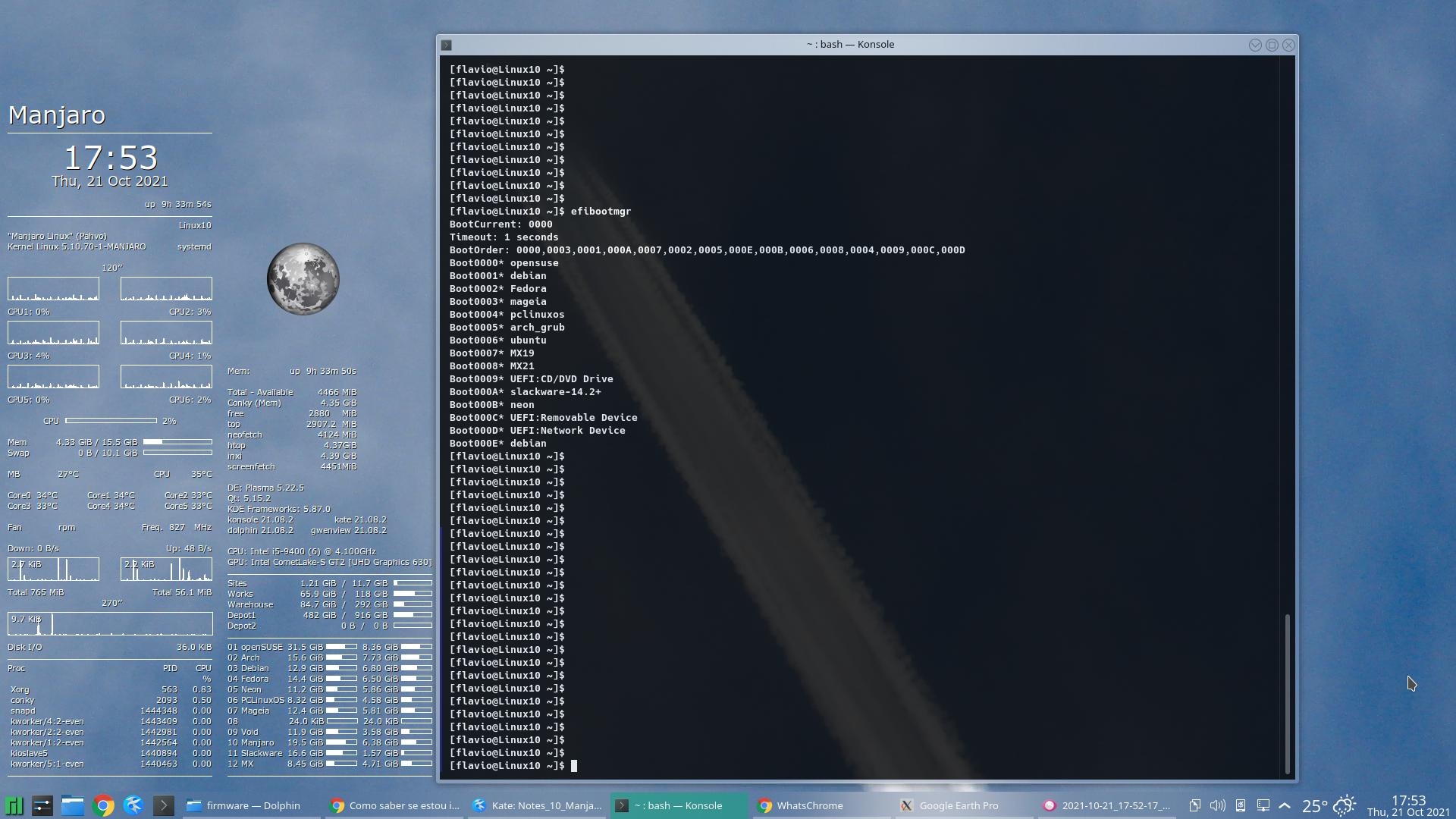Screen dimensions: 1456x819
Task: Open the display configuration tray icon
Action: (x=1263, y=805)
